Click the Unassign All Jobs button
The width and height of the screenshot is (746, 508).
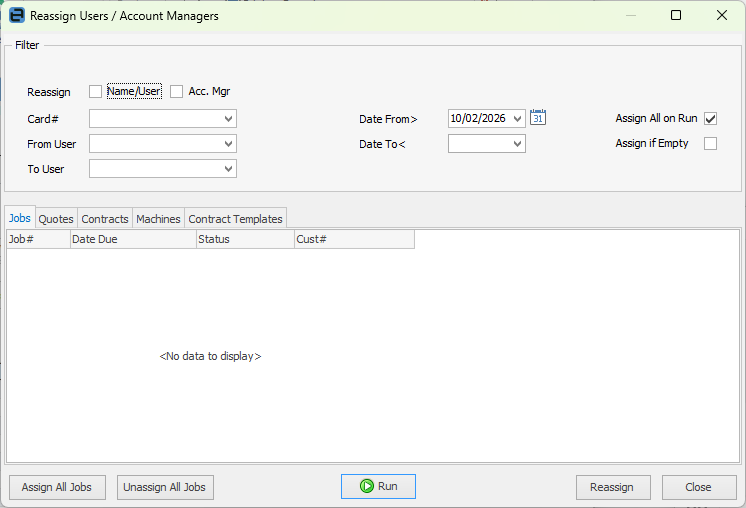point(165,487)
